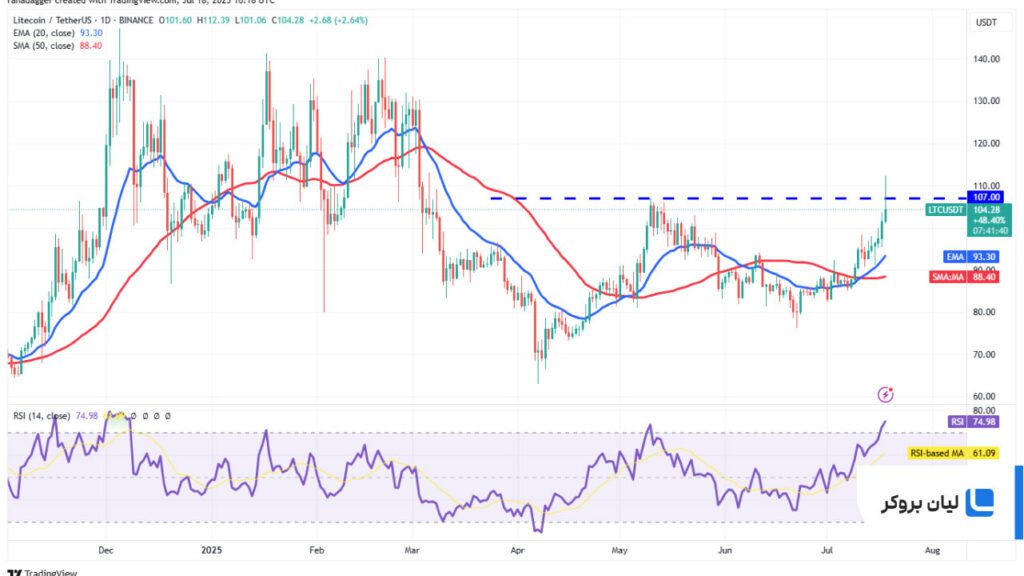Click the 2025 label on time axis
This screenshot has width=1024, height=576.
212,550
